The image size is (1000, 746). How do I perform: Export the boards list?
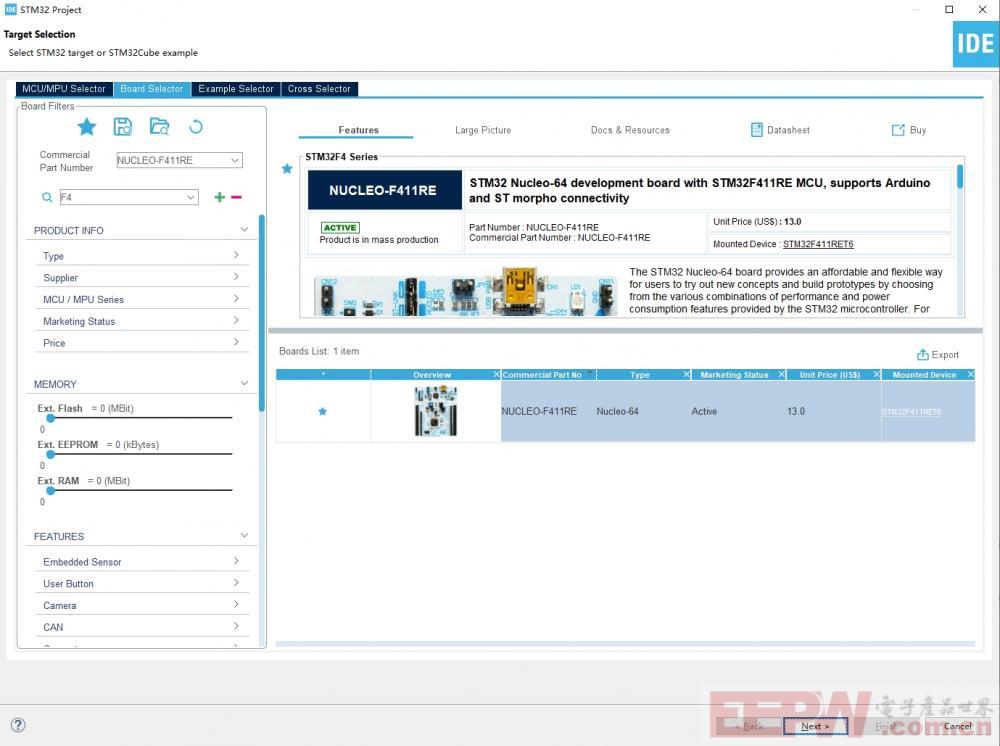(x=938, y=355)
